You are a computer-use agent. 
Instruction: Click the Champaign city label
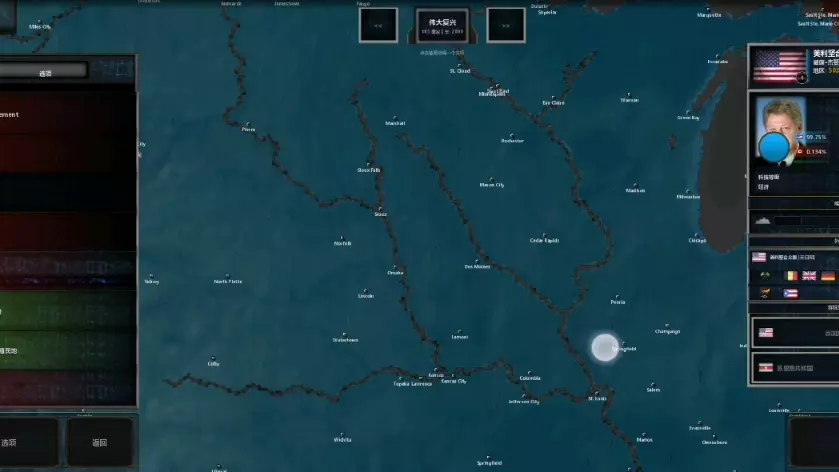(667, 332)
